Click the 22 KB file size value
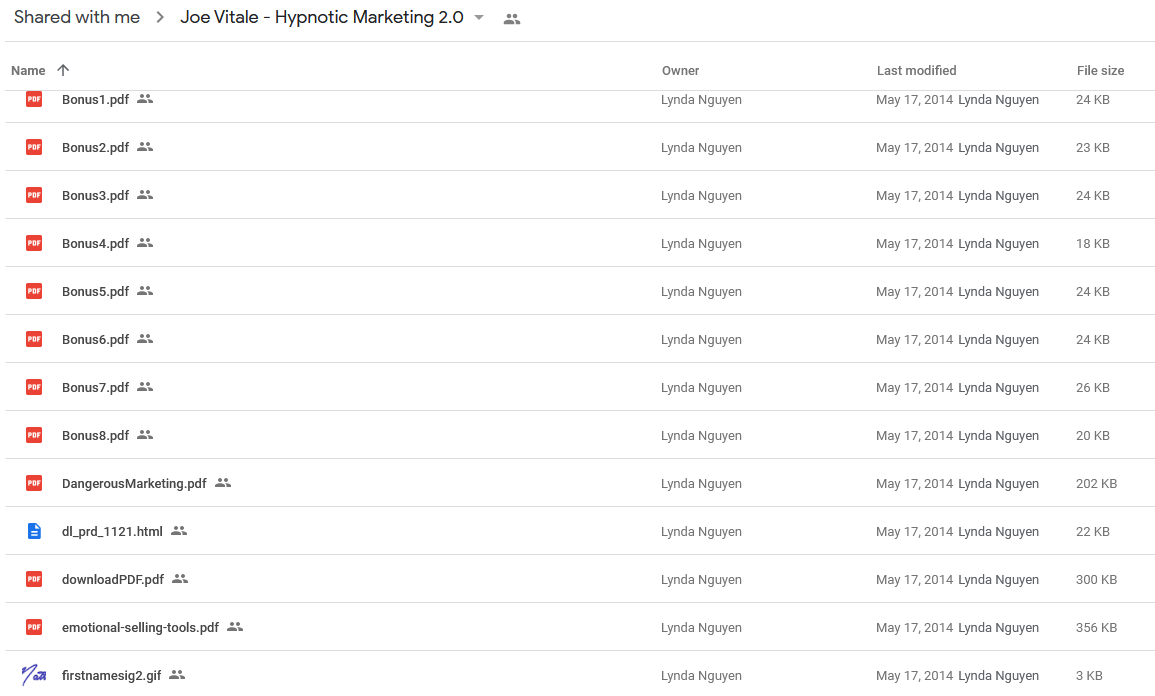Viewport: 1155px width, 696px height. [x=1092, y=532]
